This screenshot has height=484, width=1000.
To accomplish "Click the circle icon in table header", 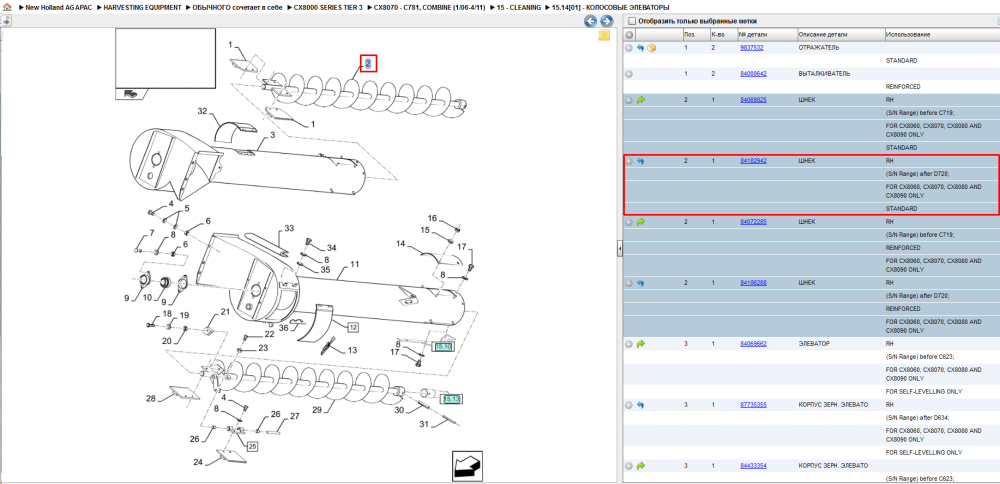I will point(629,34).
